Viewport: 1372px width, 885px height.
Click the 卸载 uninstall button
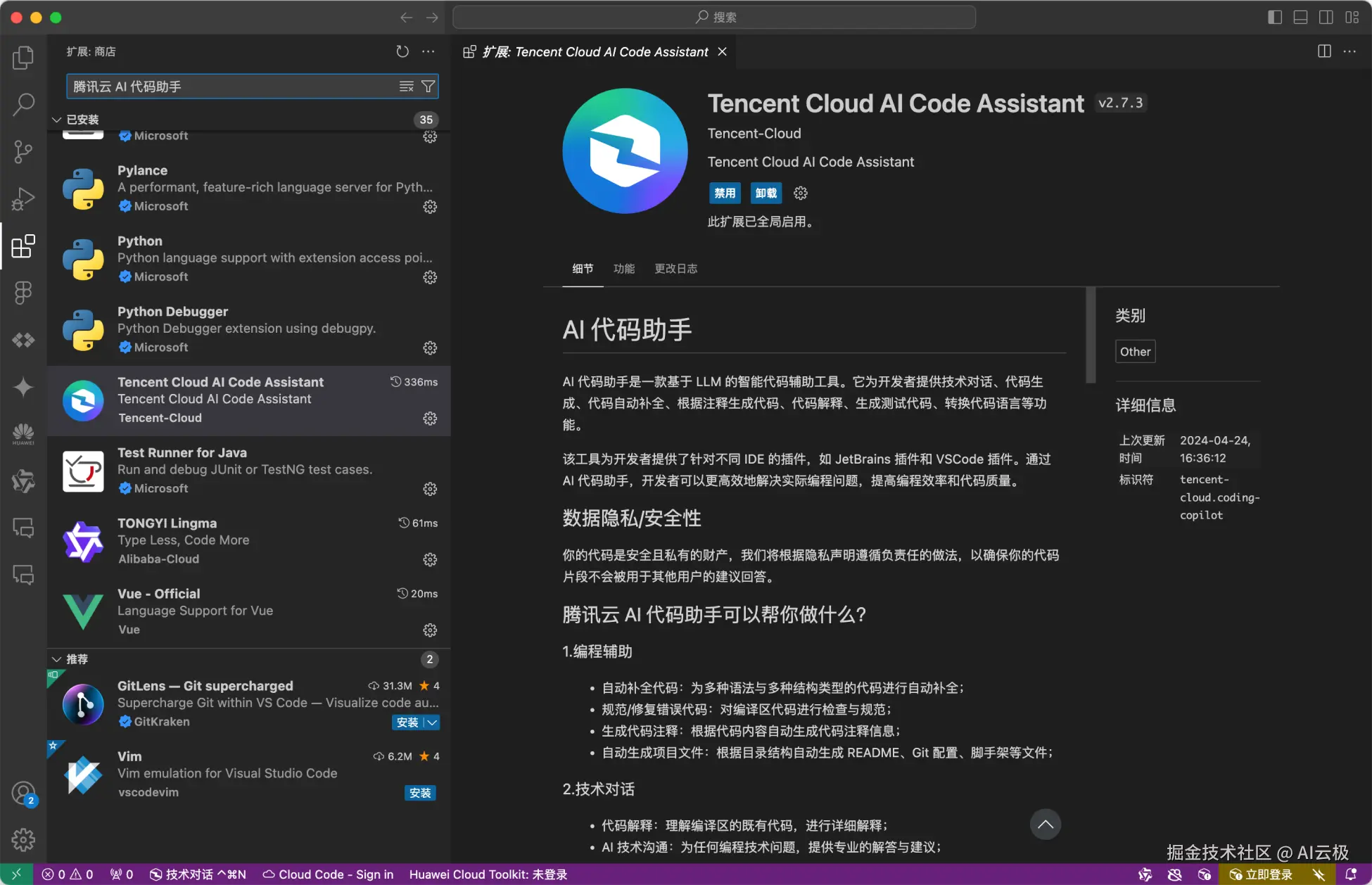(766, 193)
